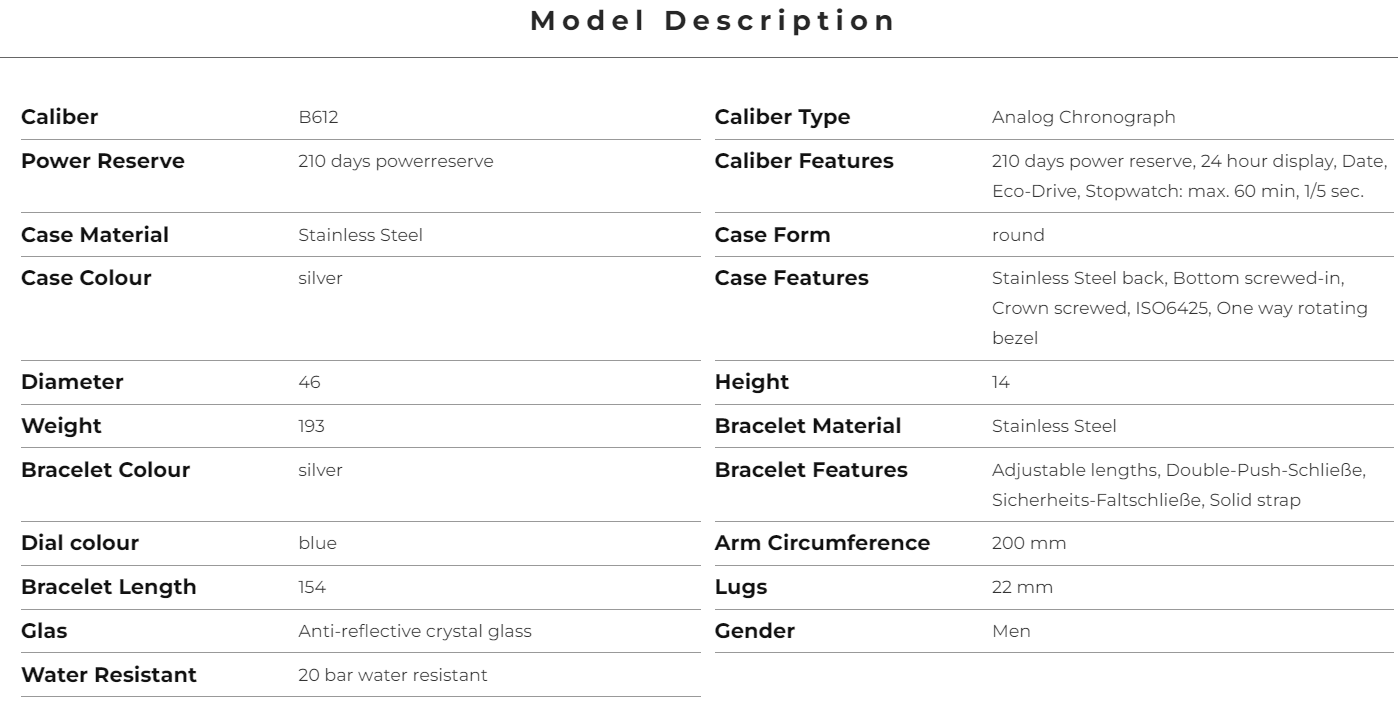Select the Case Form round value
1398x706 pixels.
coord(1018,235)
